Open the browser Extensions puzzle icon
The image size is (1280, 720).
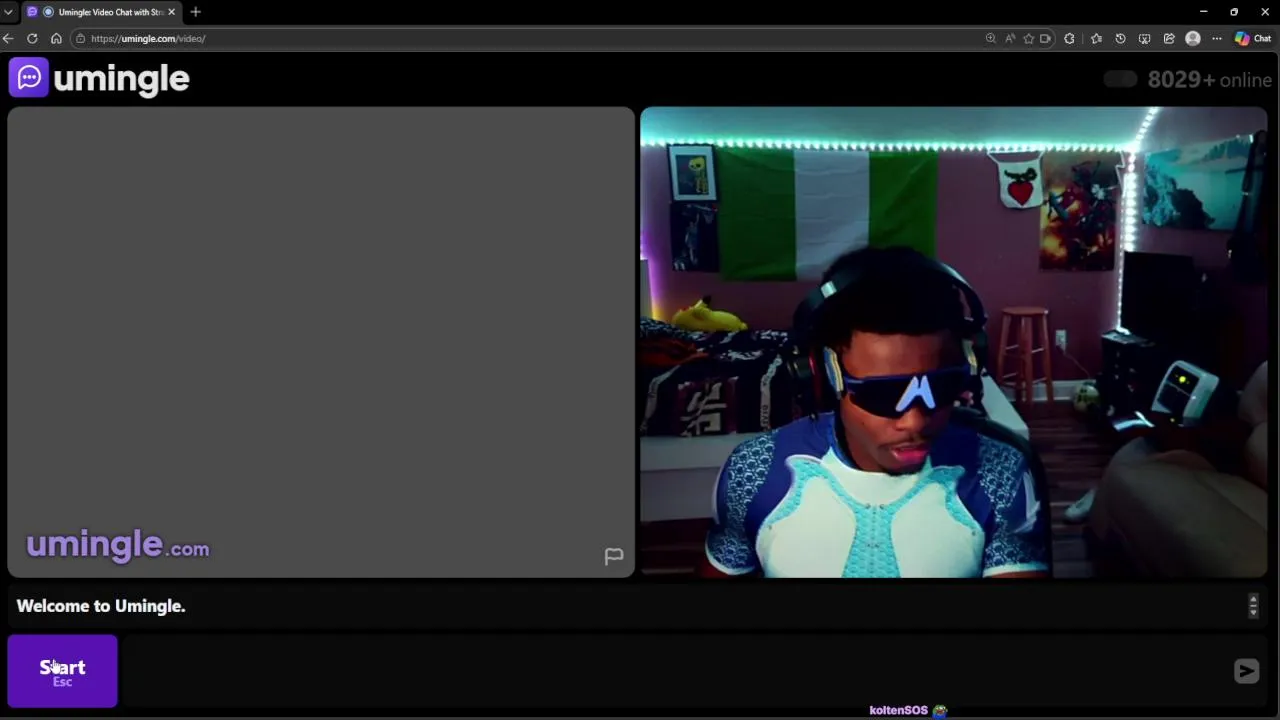point(1069,38)
